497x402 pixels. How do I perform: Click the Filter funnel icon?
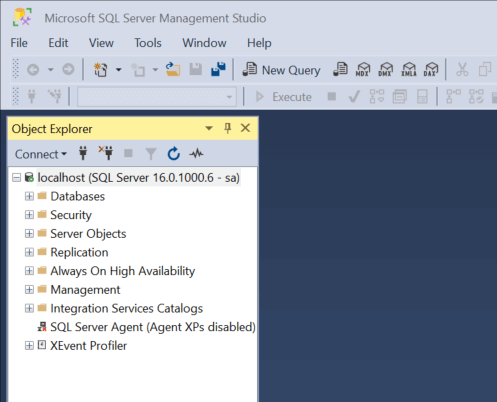coord(151,154)
